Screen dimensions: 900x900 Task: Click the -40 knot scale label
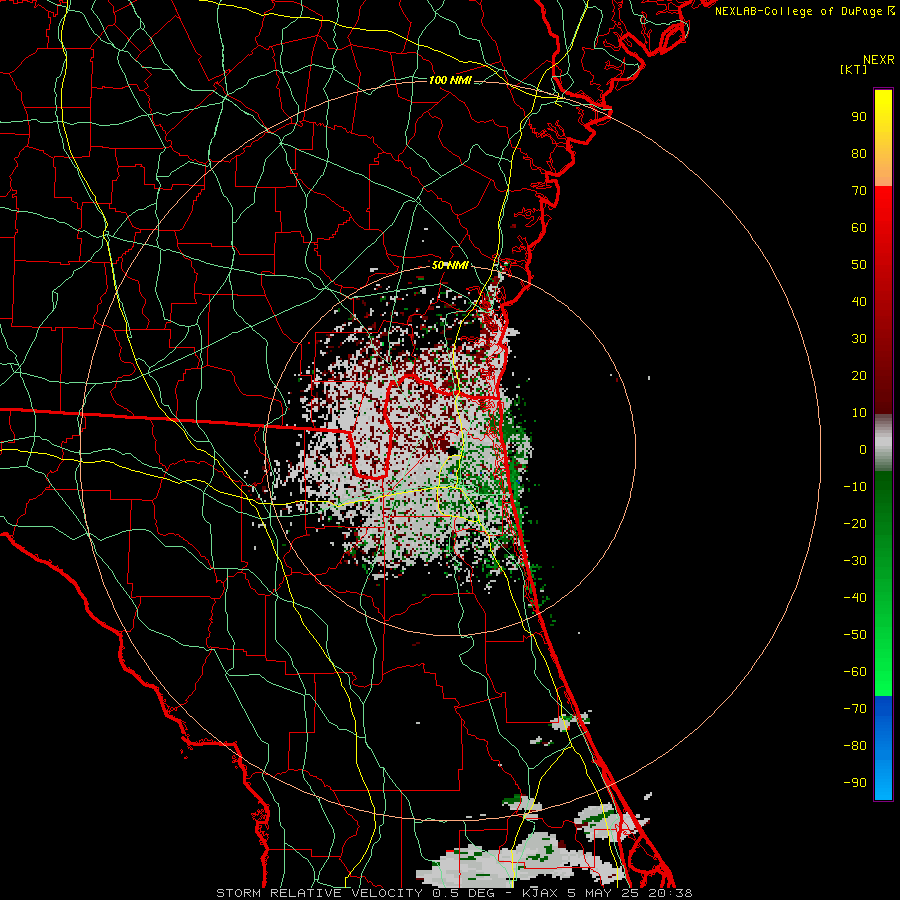tap(855, 598)
